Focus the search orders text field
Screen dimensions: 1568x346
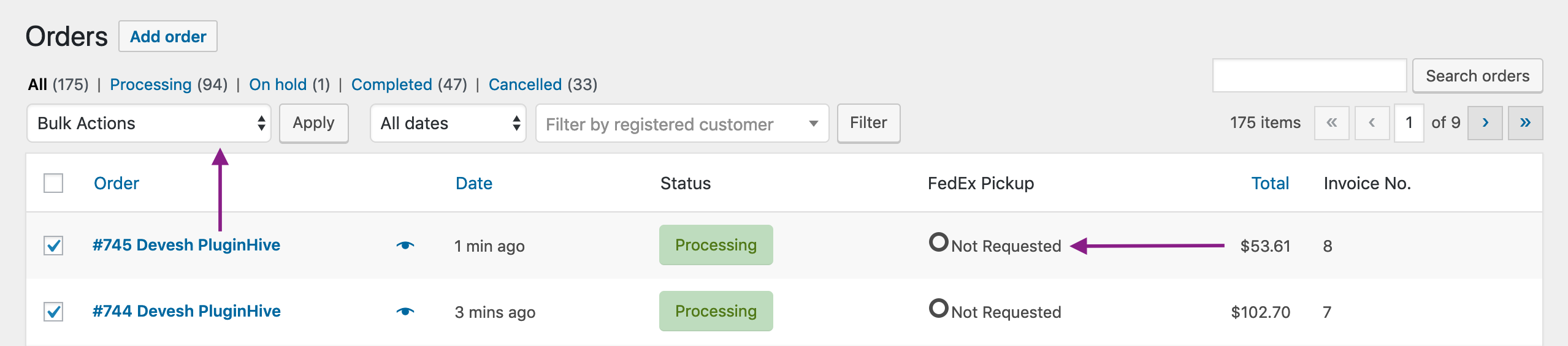[x=1309, y=76]
